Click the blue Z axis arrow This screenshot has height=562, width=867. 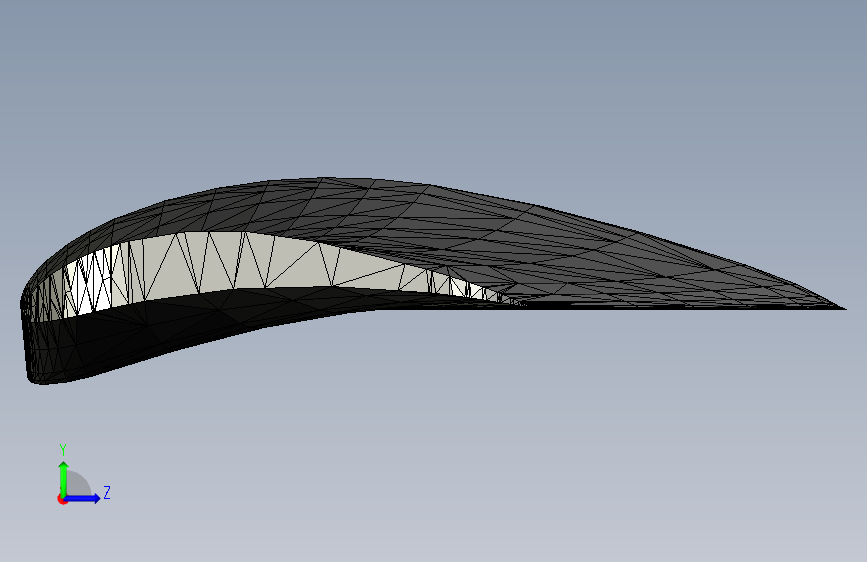pos(83,498)
